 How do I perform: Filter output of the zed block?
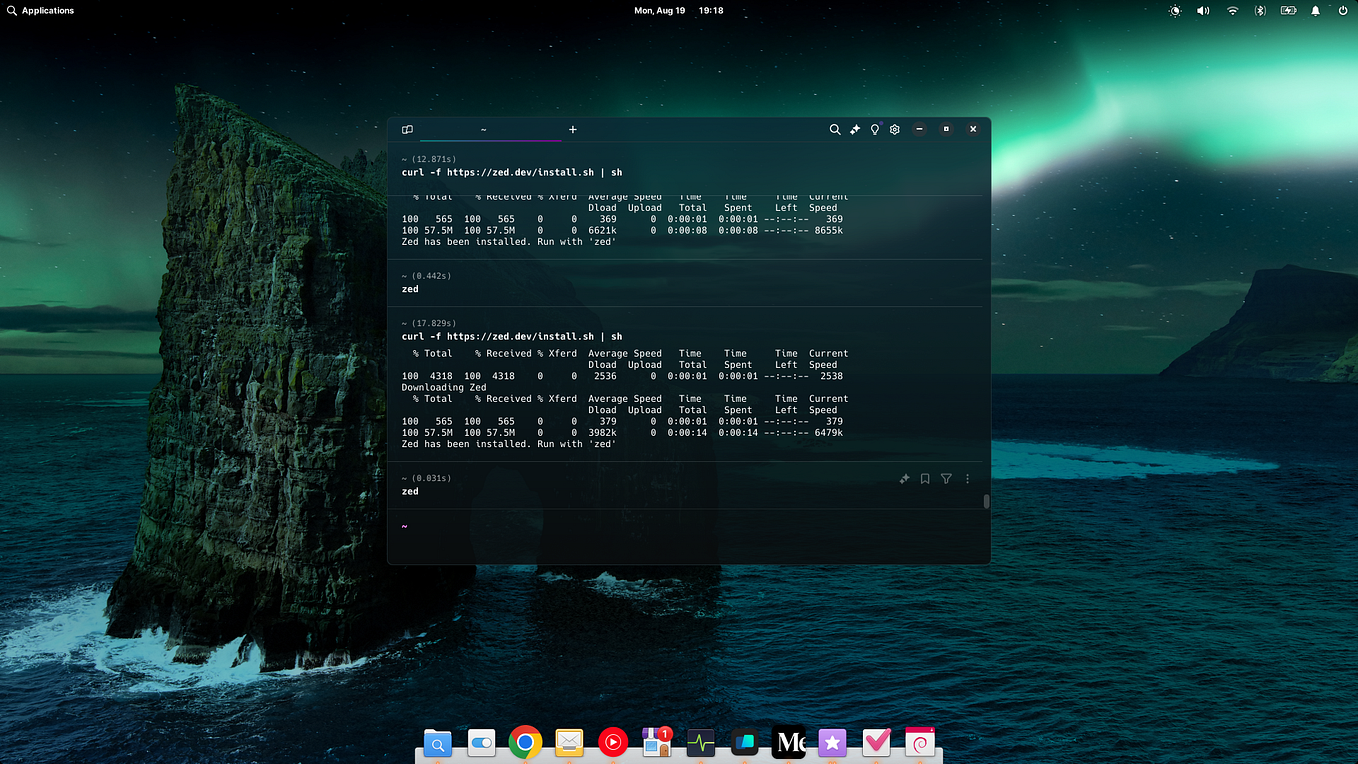click(945, 478)
